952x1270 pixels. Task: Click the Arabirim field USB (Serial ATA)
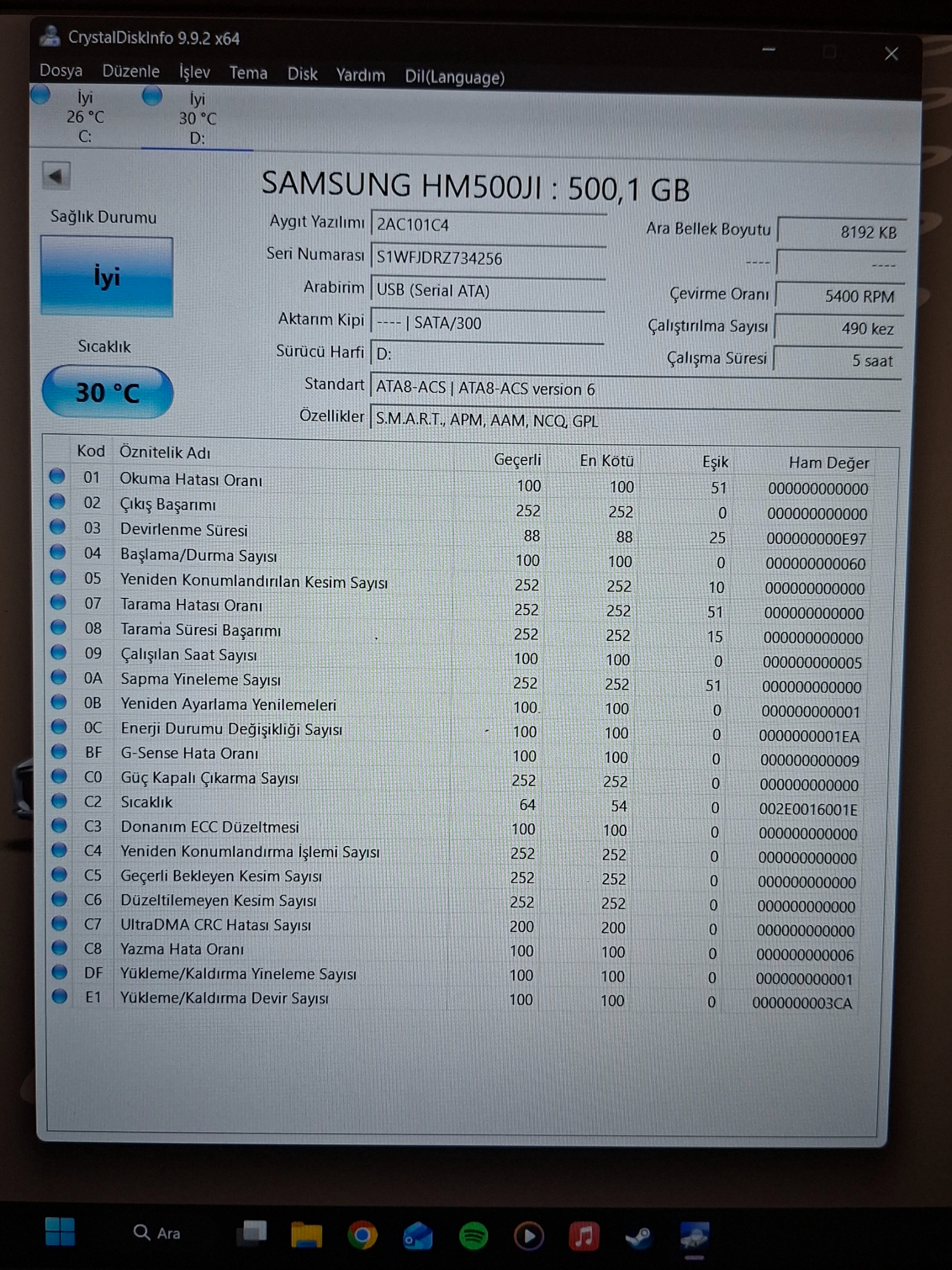pyautogui.click(x=488, y=290)
